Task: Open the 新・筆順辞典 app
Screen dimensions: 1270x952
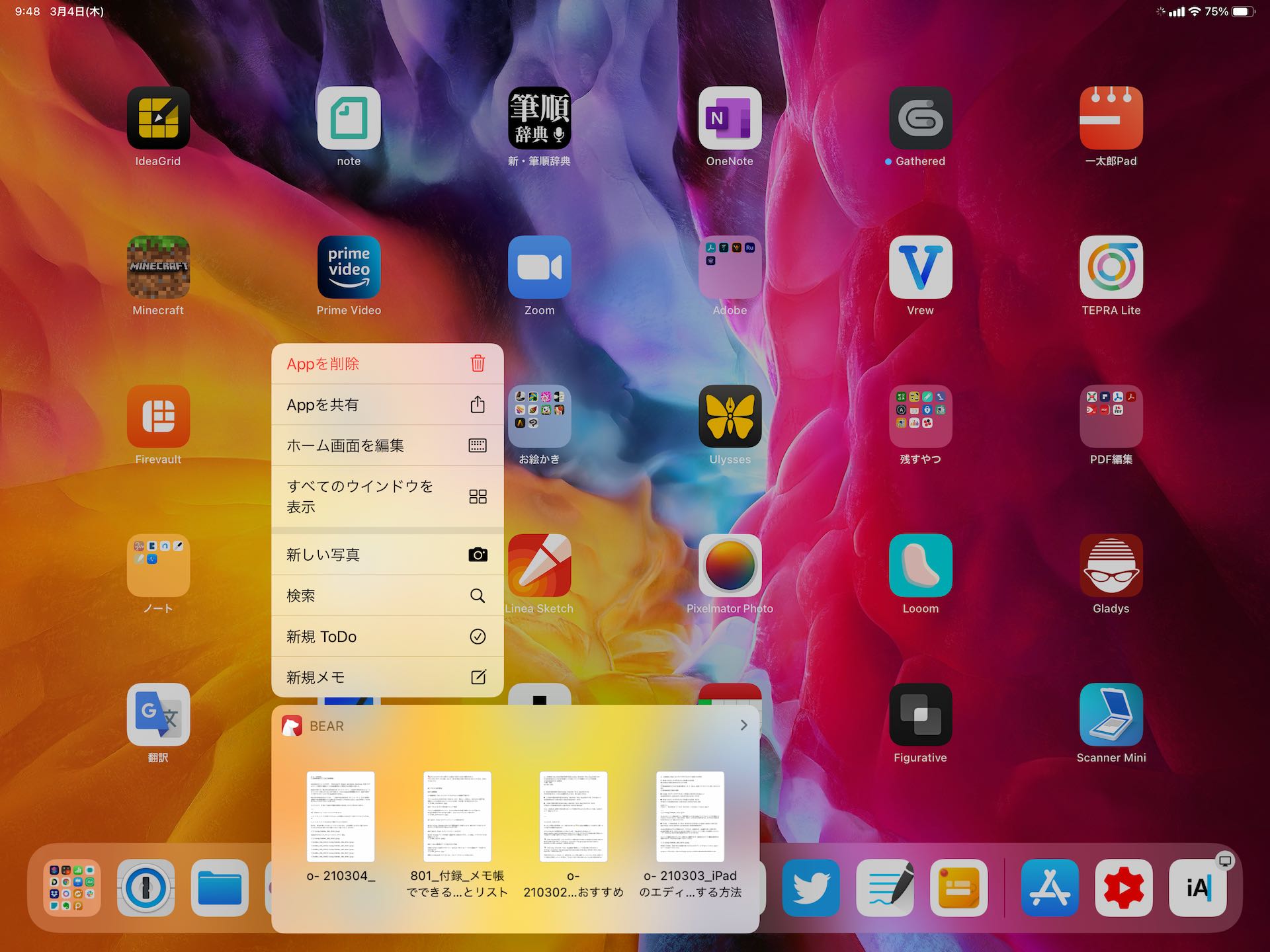Action: tap(539, 118)
